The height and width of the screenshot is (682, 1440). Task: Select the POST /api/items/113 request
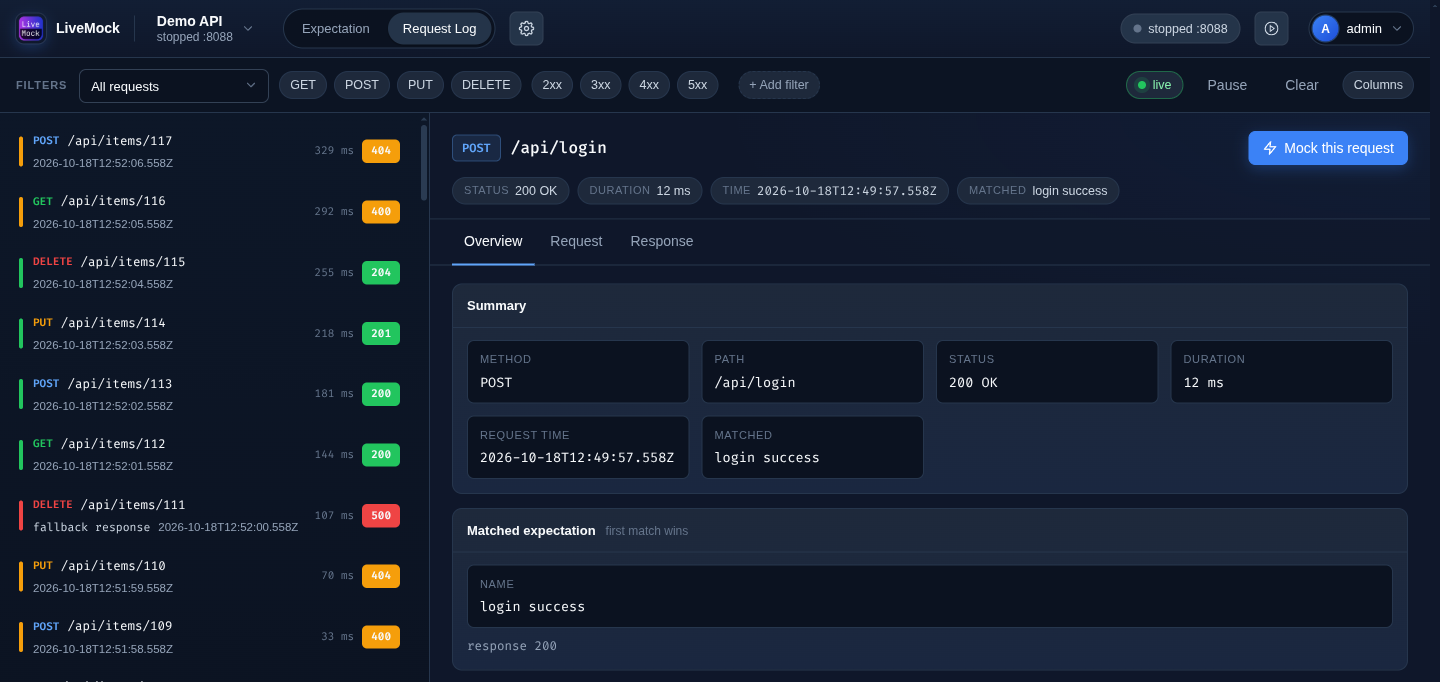[210, 394]
